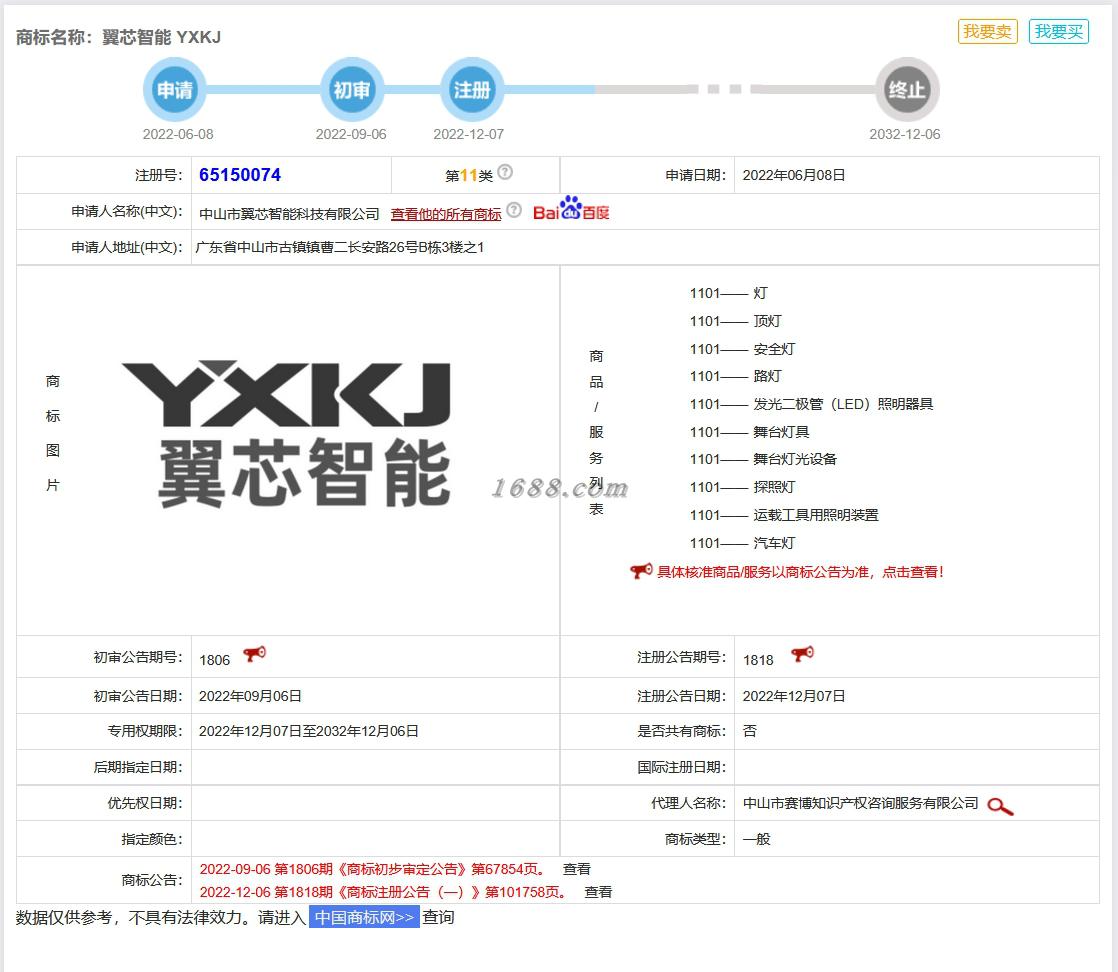Select applicant name 中山市翼芯智能科技有限公司
The width and height of the screenshot is (1118, 972).
(289, 214)
